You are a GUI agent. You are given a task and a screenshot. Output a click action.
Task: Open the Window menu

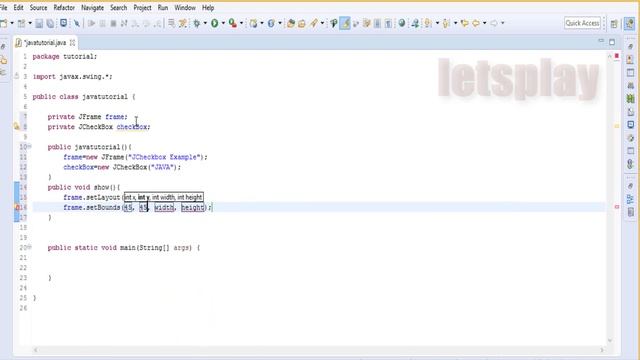(x=185, y=8)
